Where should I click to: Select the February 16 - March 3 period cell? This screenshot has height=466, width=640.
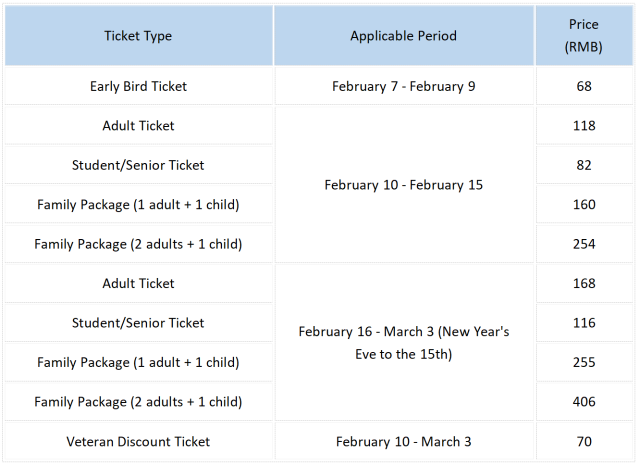[403, 342]
